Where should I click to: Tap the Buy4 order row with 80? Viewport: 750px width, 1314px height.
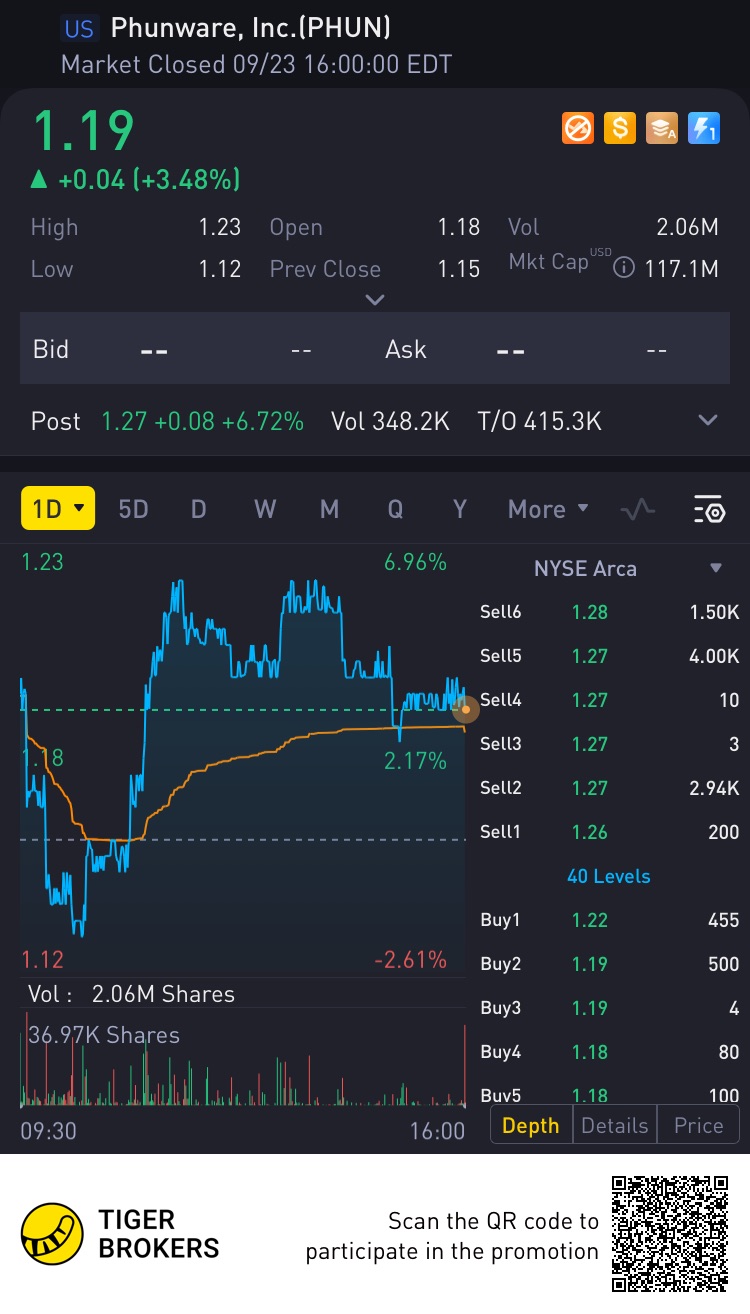coord(610,1052)
